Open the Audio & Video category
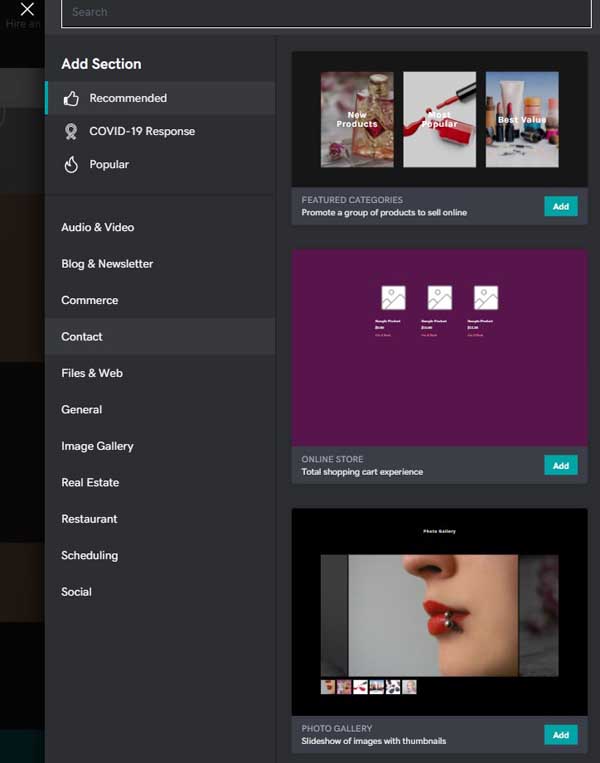This screenshot has height=763, width=600. tap(97, 227)
